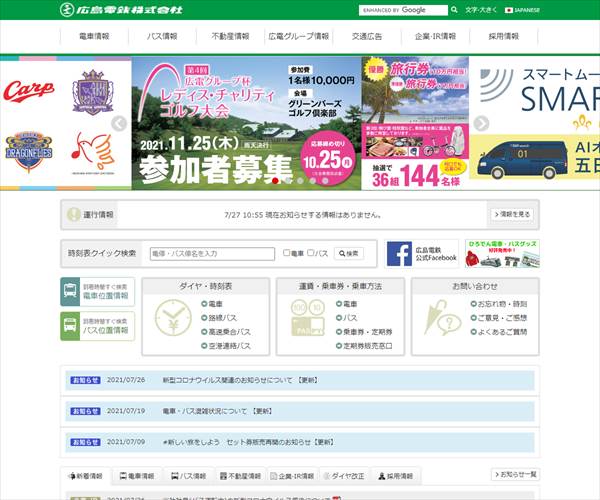Open 高速乗合バス timetable link
600x500 pixels.
pos(226,332)
